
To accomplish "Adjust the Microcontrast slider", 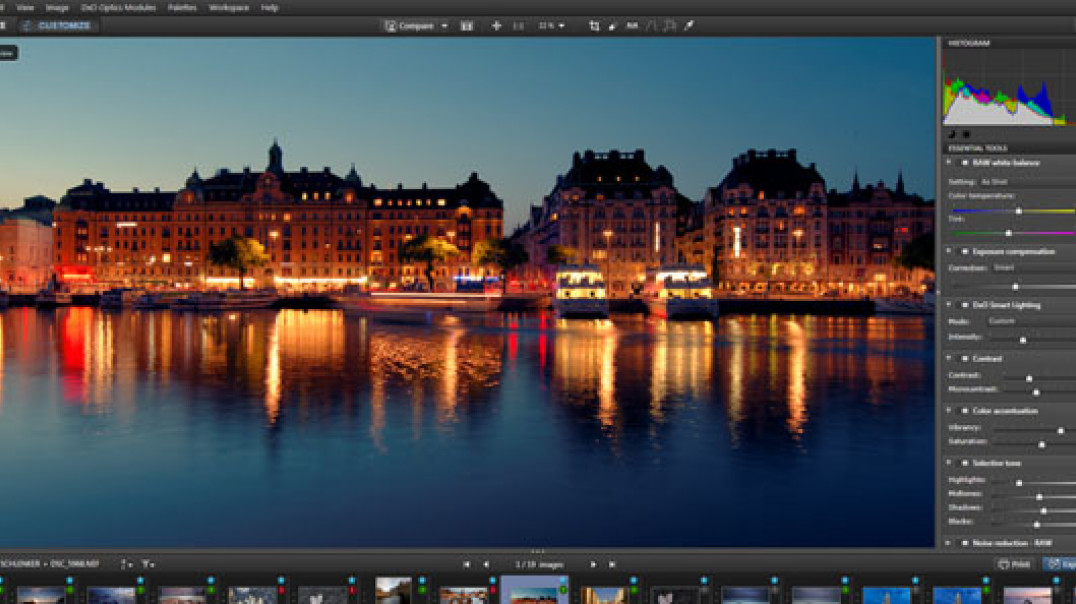I will tap(1036, 392).
